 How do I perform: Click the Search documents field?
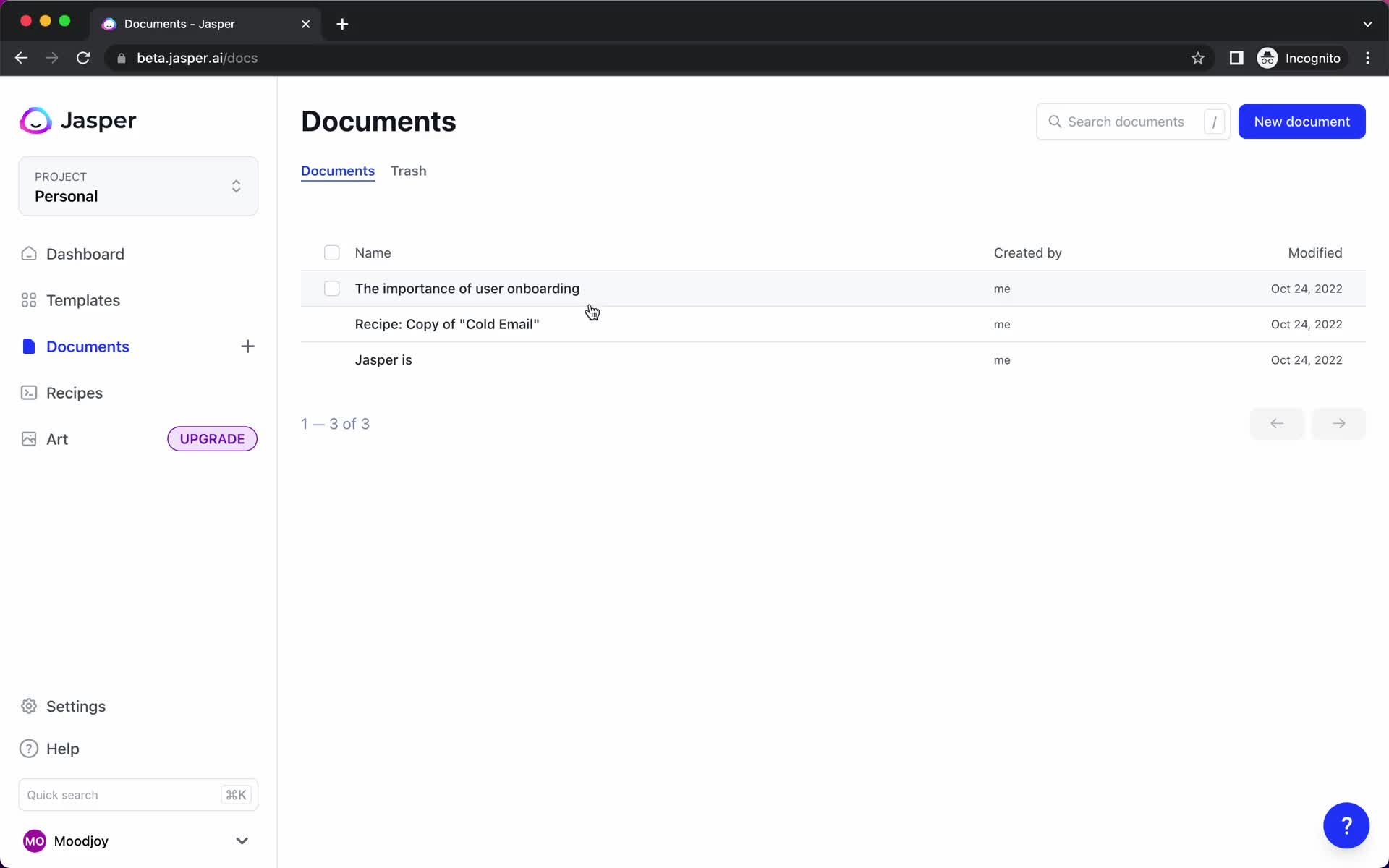pos(1133,122)
